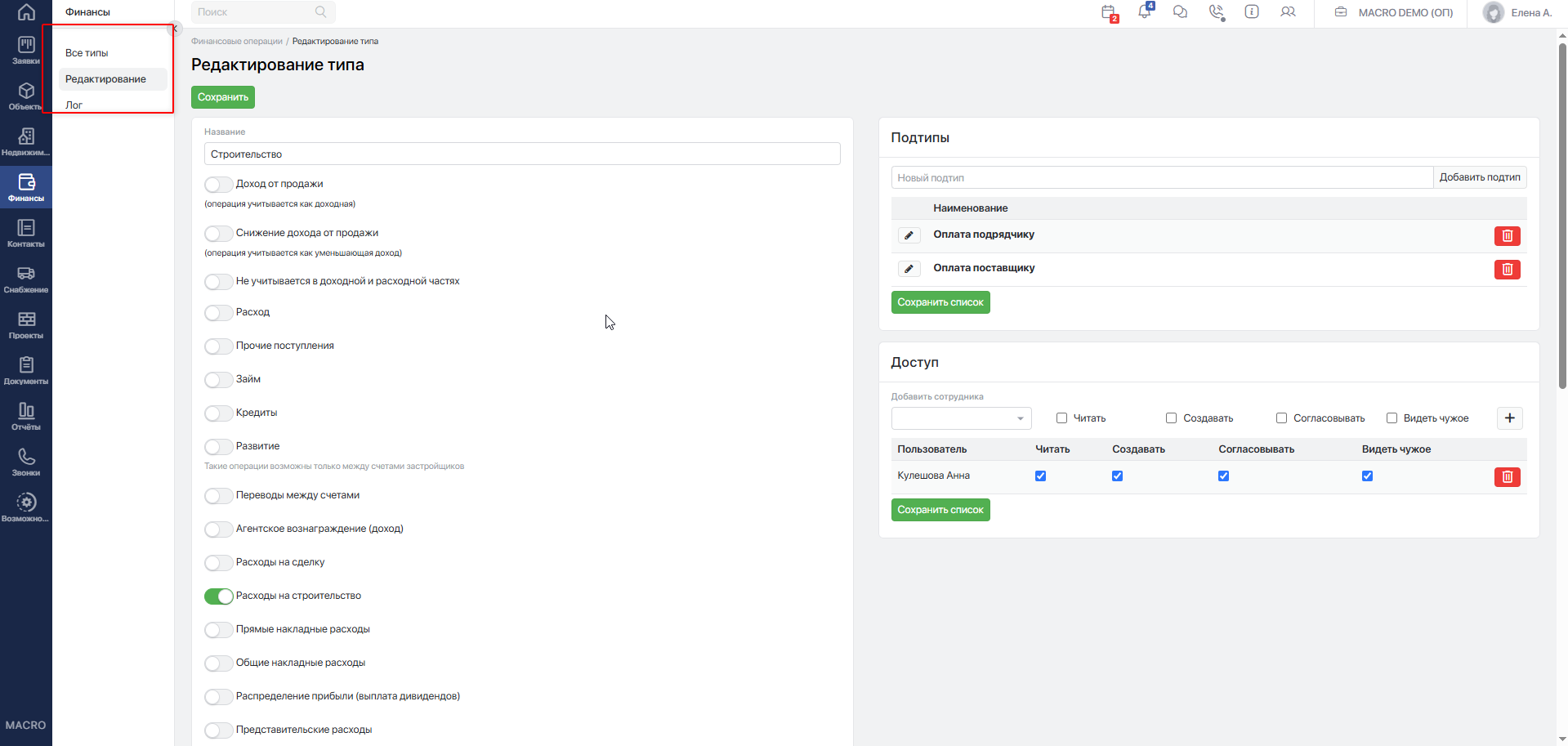Viewport: 1568px width, 746px height.
Task: Enable the Доход от продажи toggle
Action: (x=218, y=185)
